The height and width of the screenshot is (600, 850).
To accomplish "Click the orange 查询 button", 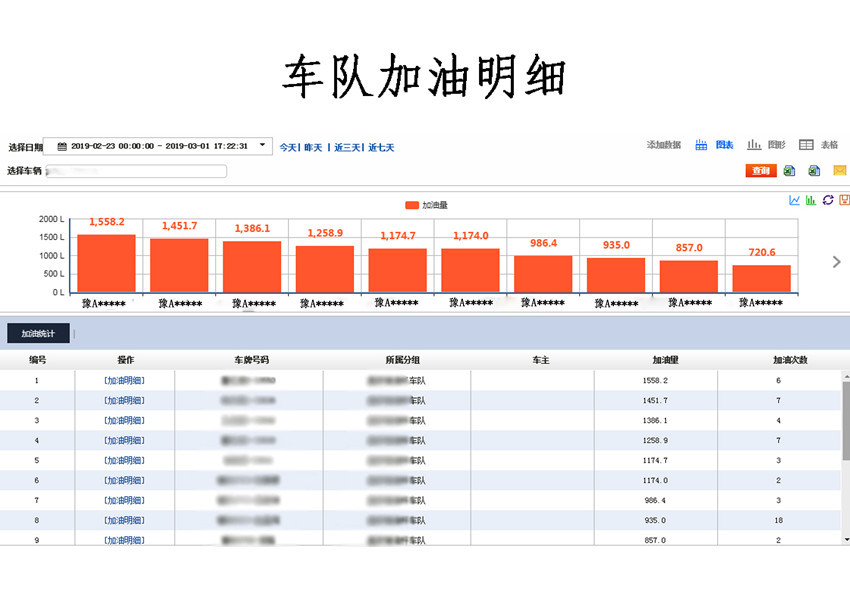I will (x=761, y=171).
